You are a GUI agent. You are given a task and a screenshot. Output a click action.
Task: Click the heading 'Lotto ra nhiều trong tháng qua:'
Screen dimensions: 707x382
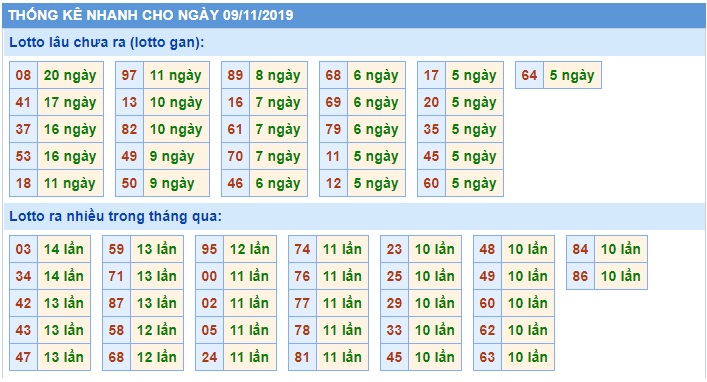[x=115, y=216]
